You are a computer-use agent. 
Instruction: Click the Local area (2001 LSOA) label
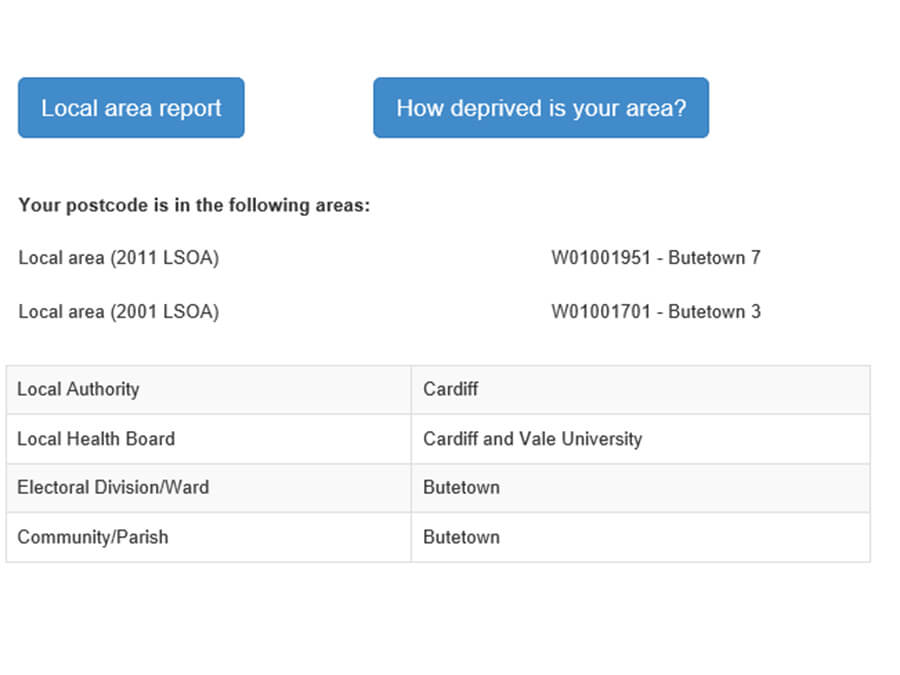point(118,311)
